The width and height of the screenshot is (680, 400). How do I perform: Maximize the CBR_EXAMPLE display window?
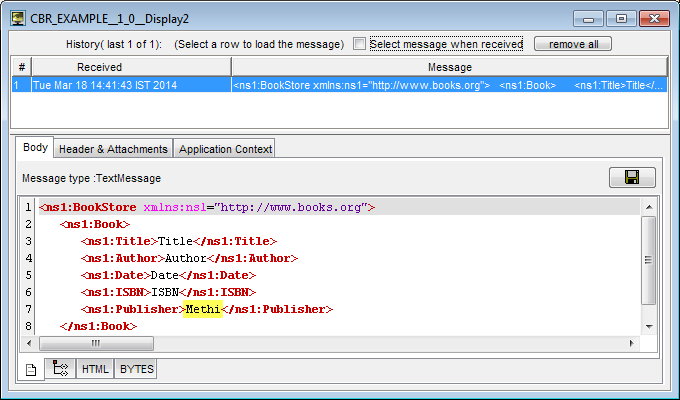pyautogui.click(x=621, y=19)
